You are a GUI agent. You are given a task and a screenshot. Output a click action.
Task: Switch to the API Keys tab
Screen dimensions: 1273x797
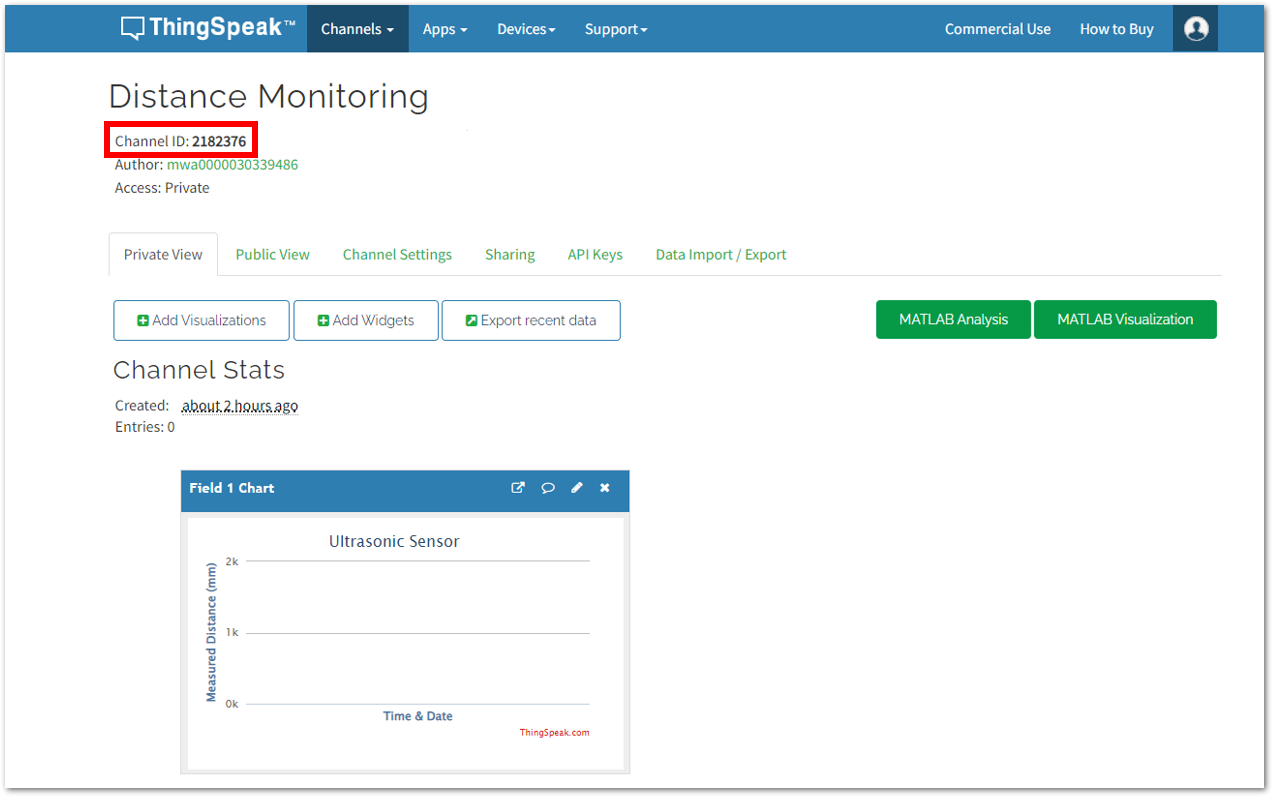[x=595, y=254]
